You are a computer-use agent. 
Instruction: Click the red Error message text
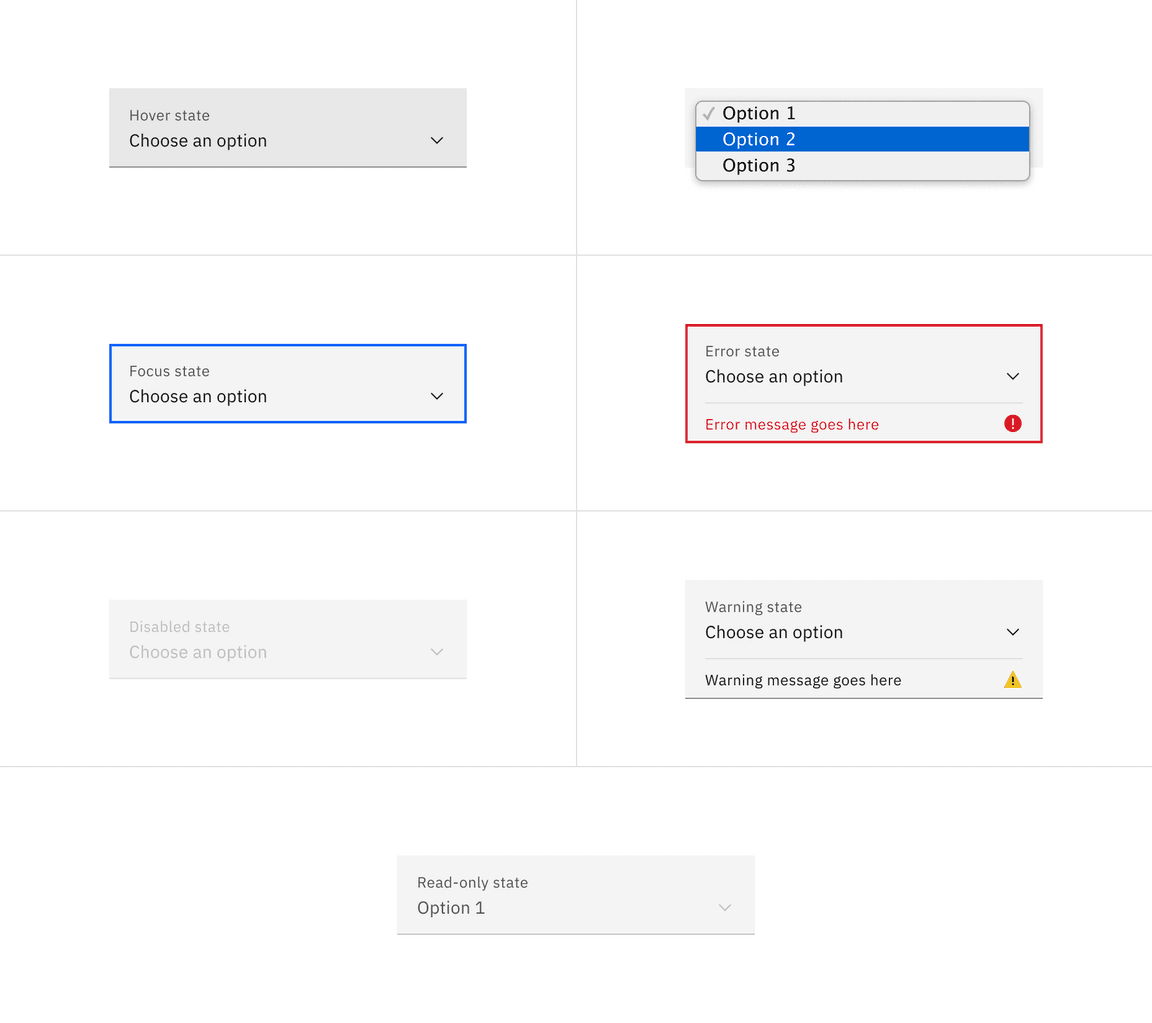(x=791, y=425)
